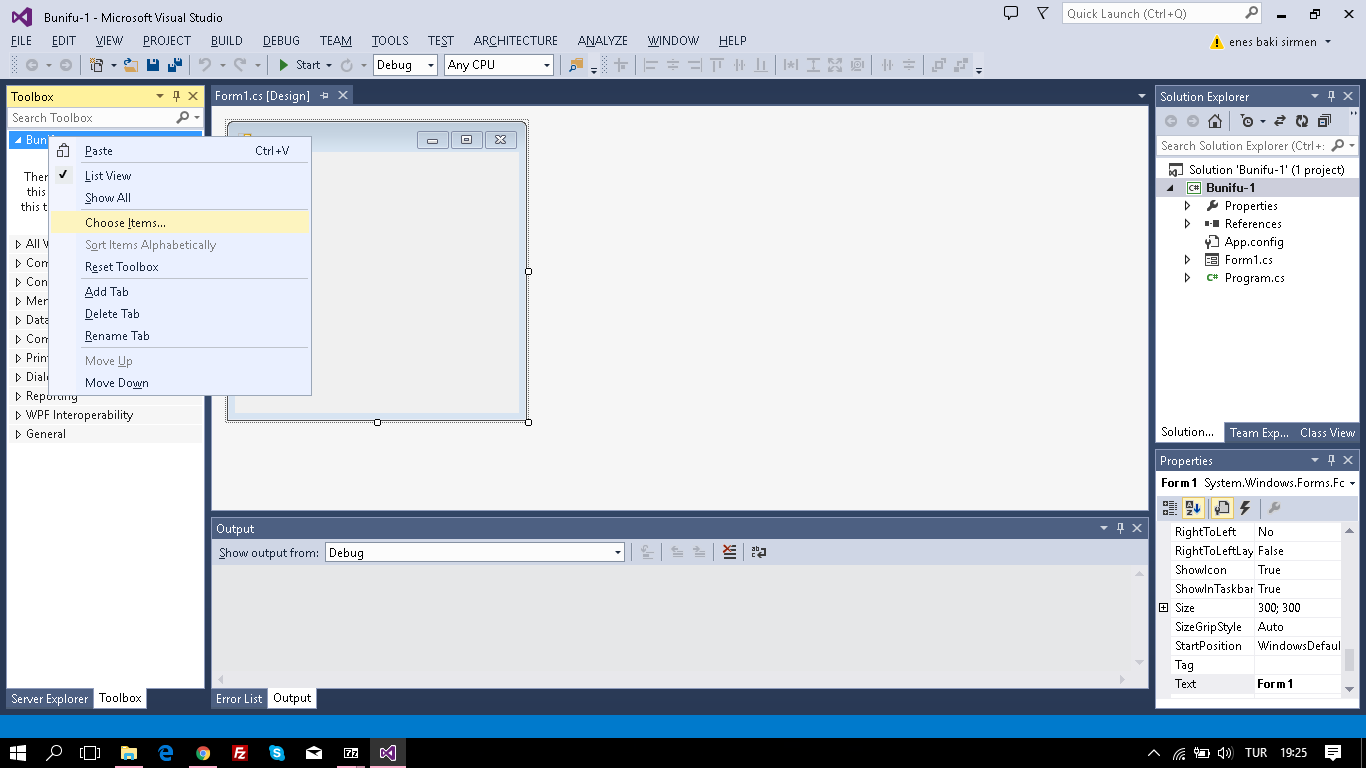
Task: Click the Properties panel scrollbar thumb
Action: click(x=1349, y=660)
